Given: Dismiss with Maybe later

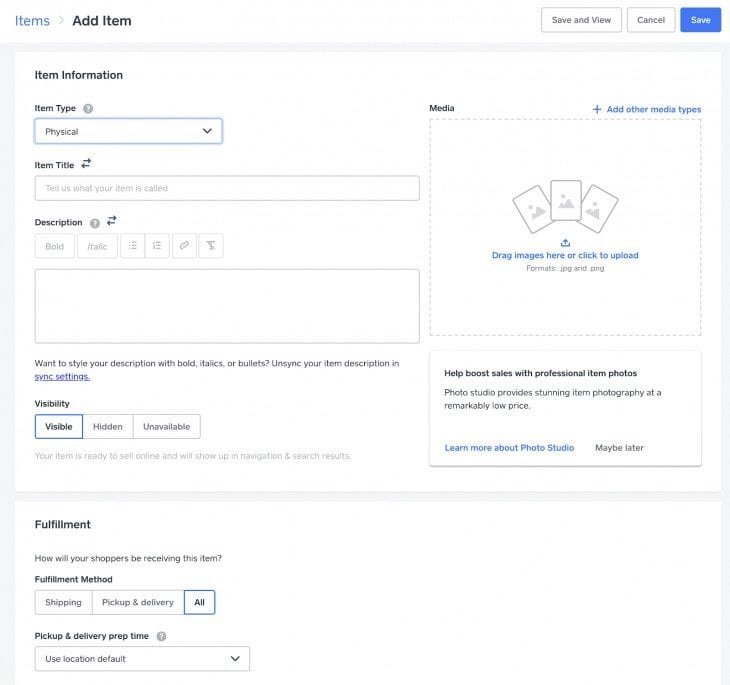Looking at the screenshot, I should pos(619,448).
